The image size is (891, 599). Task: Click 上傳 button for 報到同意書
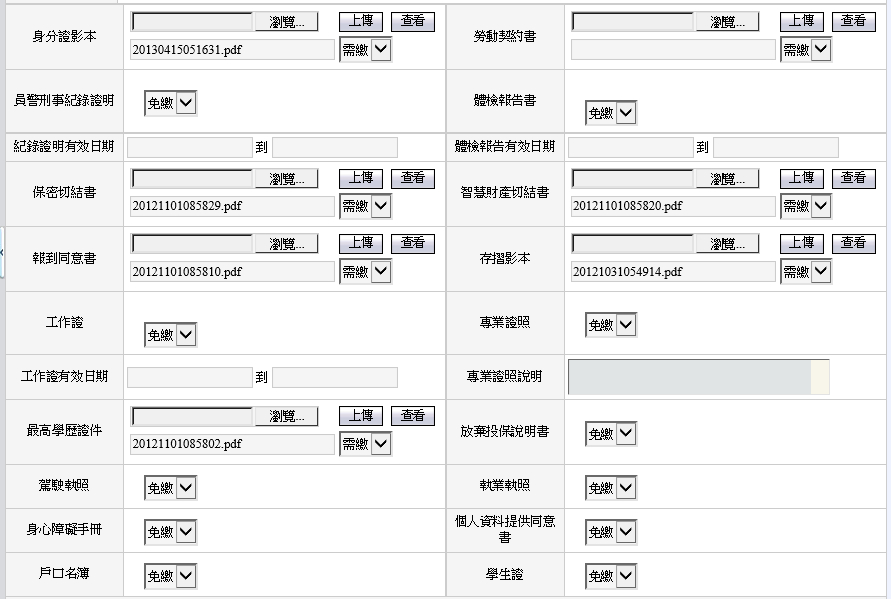point(361,244)
